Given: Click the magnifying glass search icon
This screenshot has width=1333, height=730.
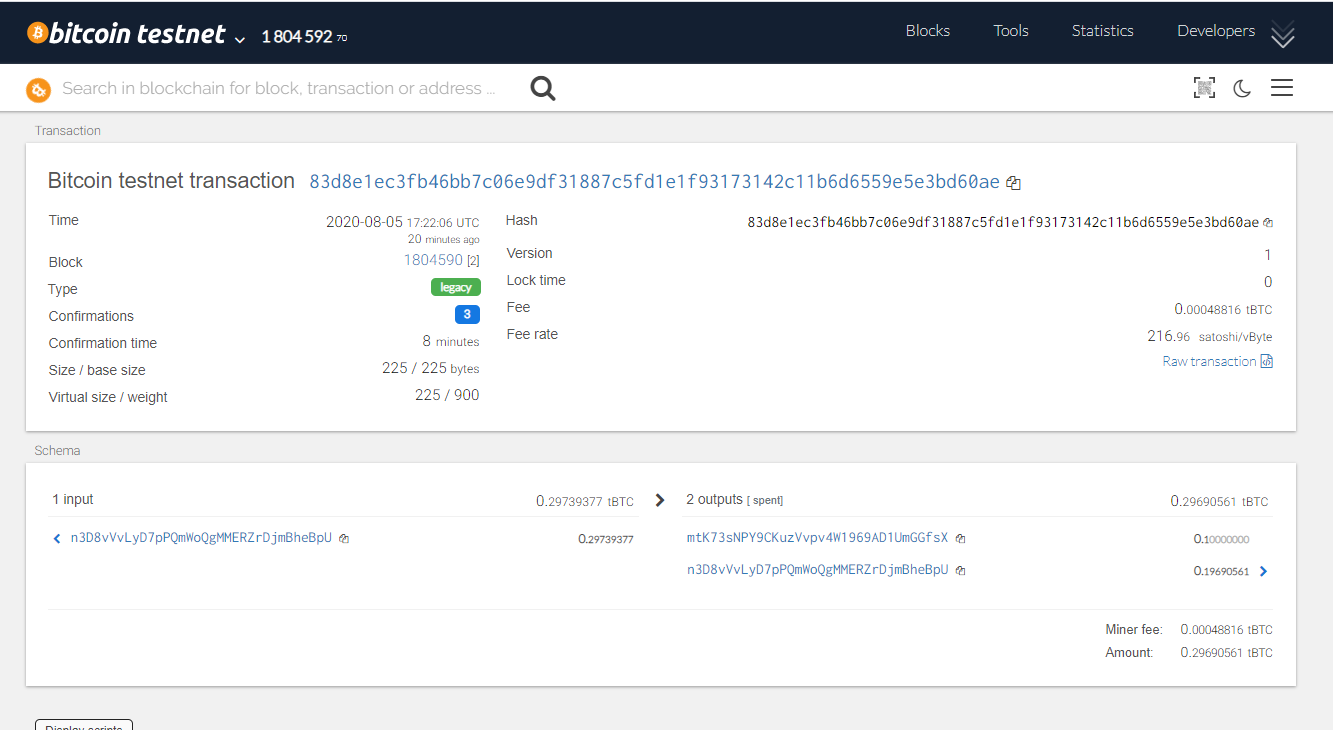Looking at the screenshot, I should 543,89.
